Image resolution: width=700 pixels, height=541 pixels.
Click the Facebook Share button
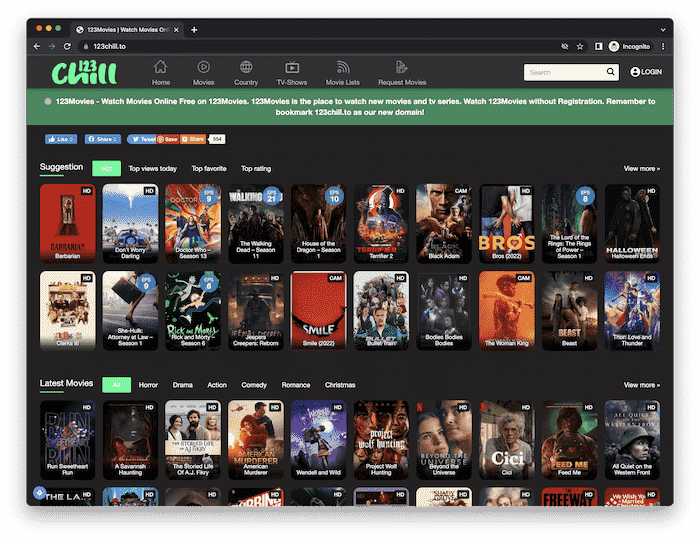103,139
